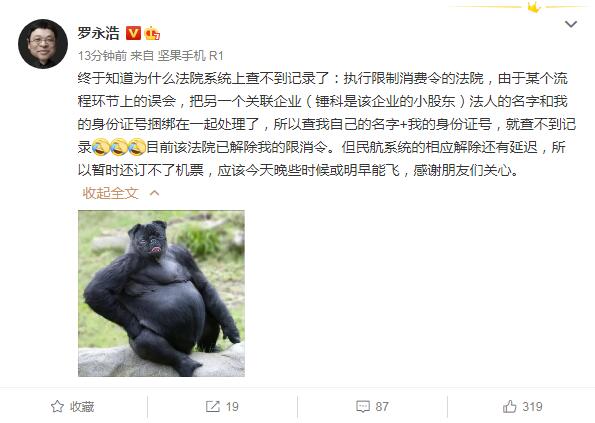Click the gold crown ornament at top right

click(x=534, y=7)
